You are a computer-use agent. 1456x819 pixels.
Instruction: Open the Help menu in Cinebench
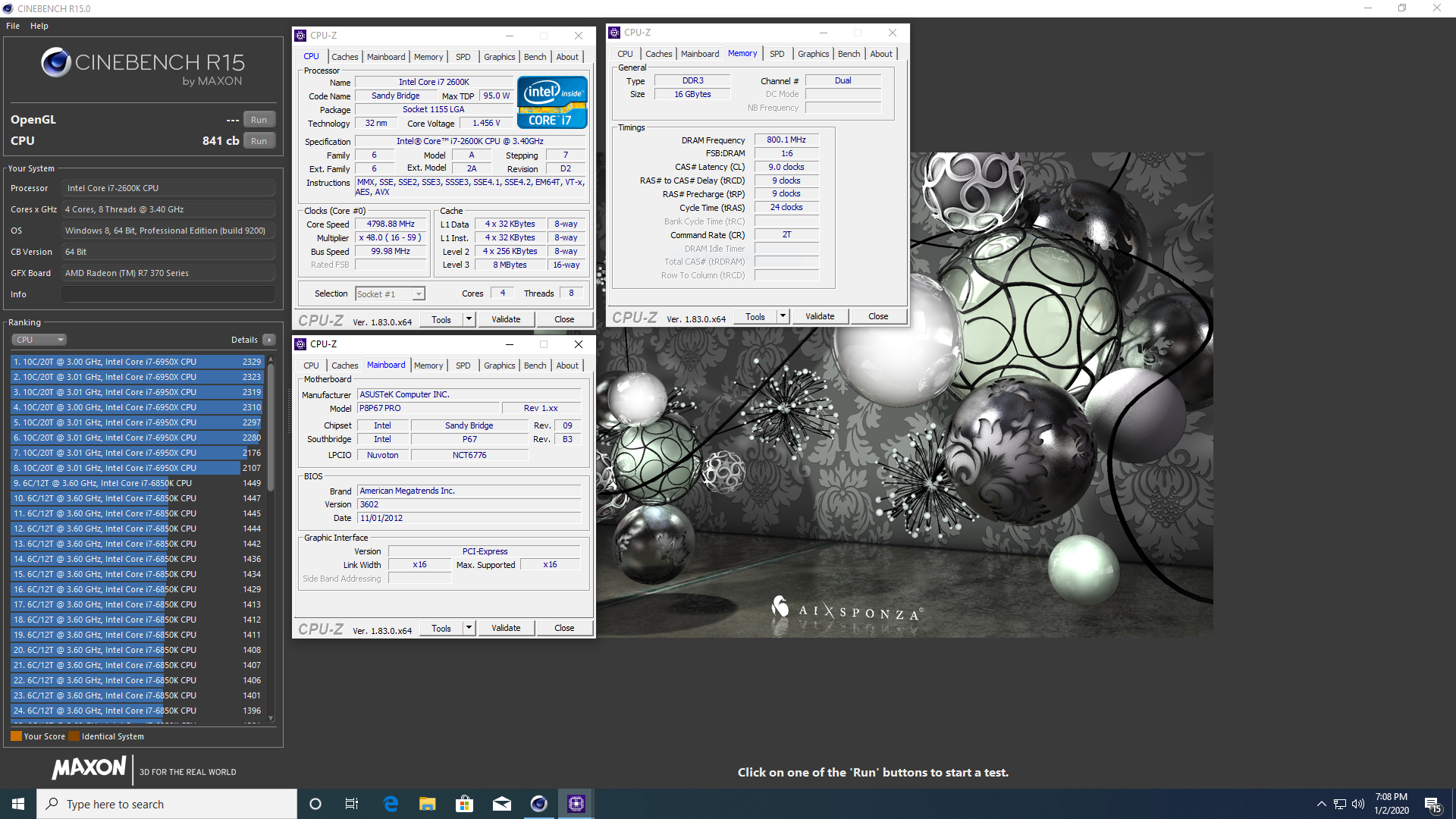[x=39, y=26]
